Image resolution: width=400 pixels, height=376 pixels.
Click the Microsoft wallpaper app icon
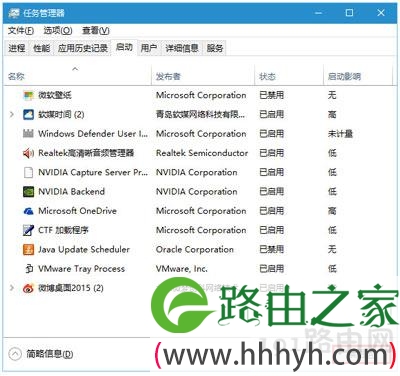(29, 95)
